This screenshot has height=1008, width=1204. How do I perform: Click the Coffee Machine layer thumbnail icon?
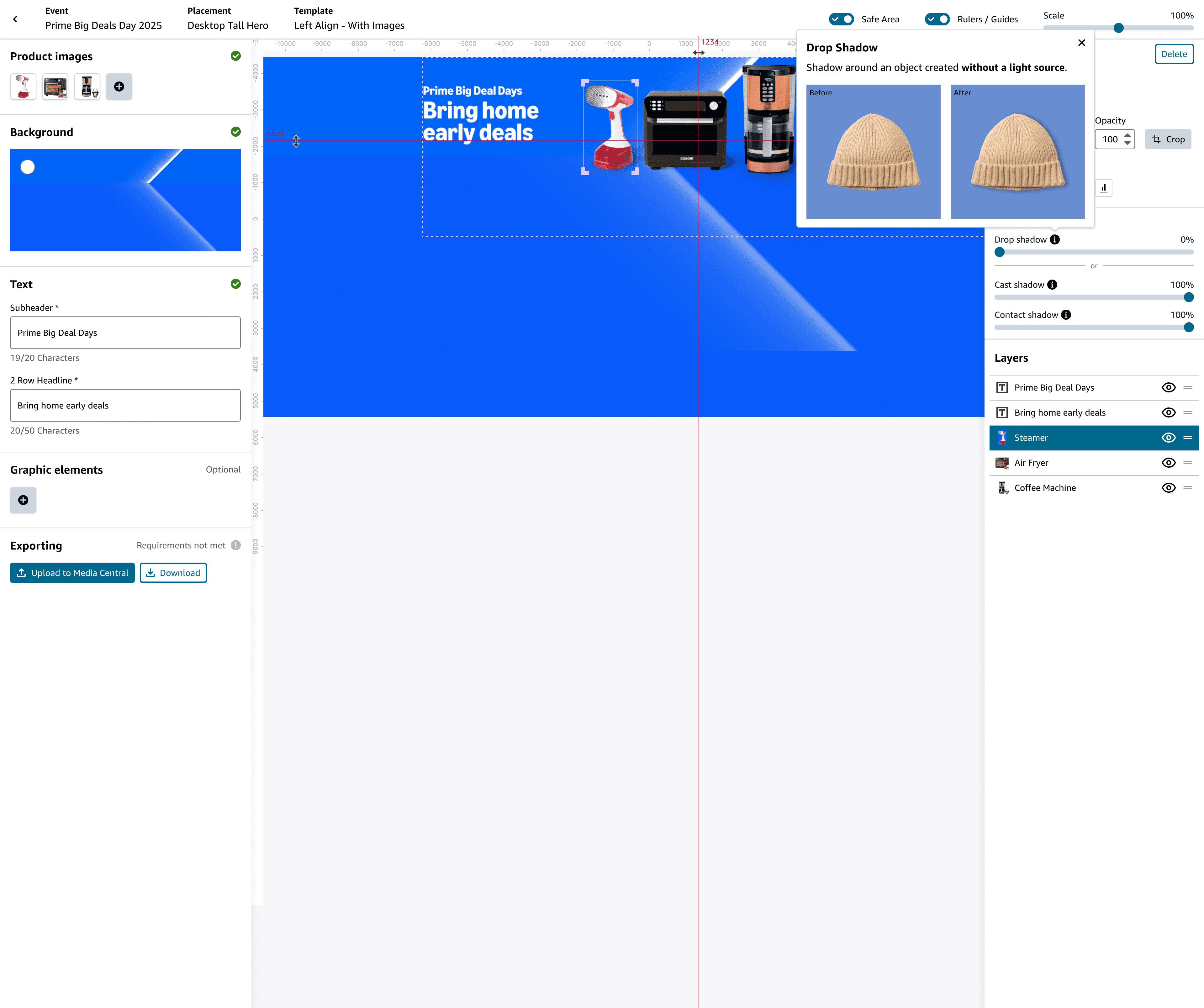1003,488
